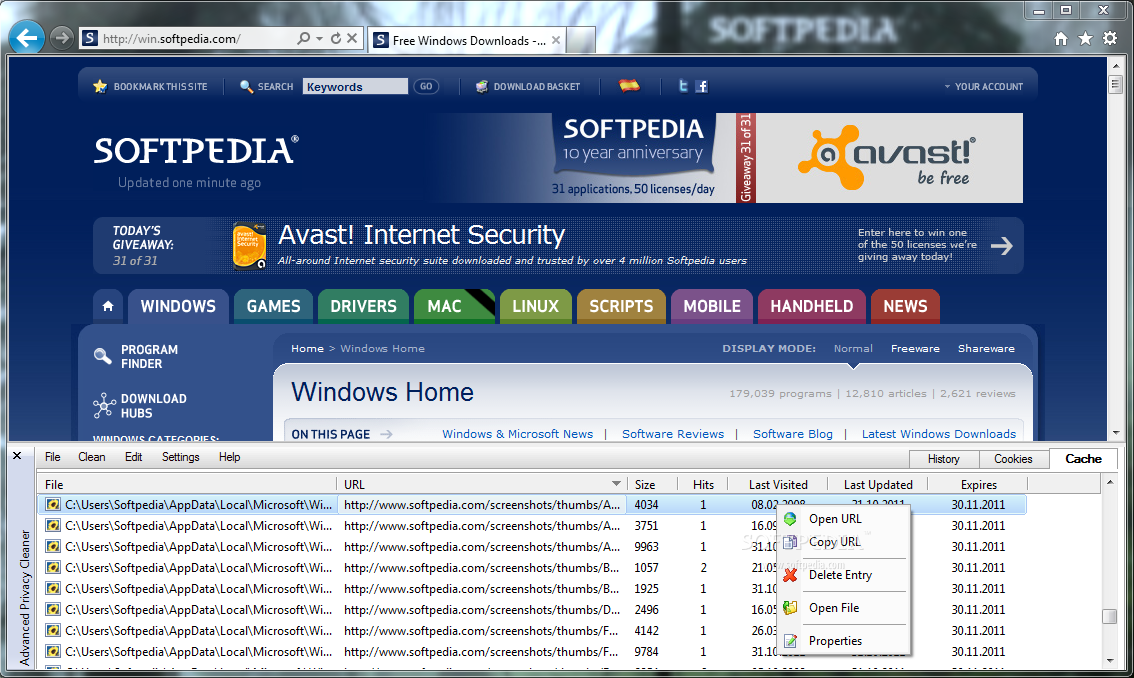Click the browser address bar URL
Image resolution: width=1134 pixels, height=678 pixels.
pyautogui.click(x=172, y=39)
